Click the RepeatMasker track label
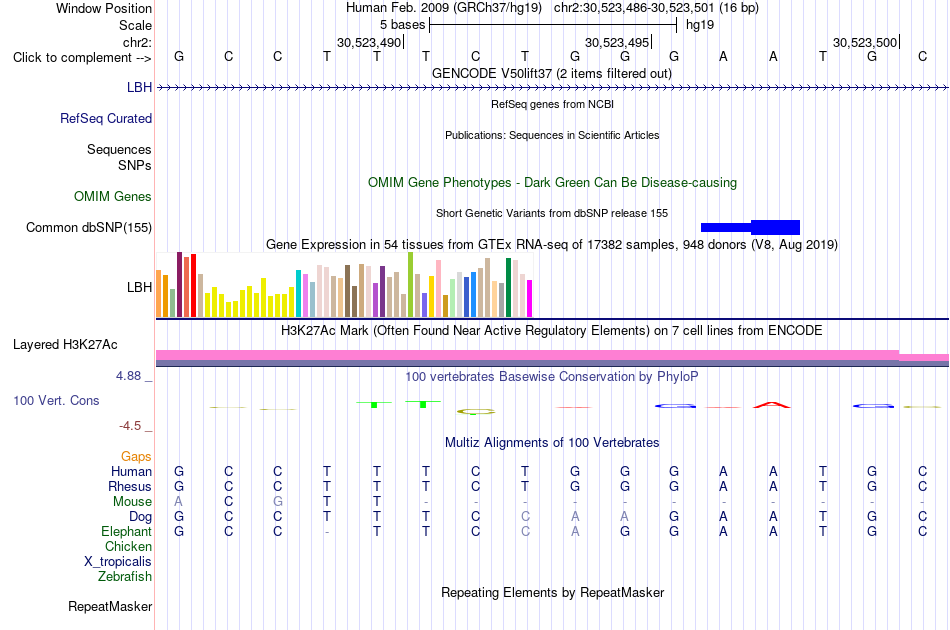 110,606
